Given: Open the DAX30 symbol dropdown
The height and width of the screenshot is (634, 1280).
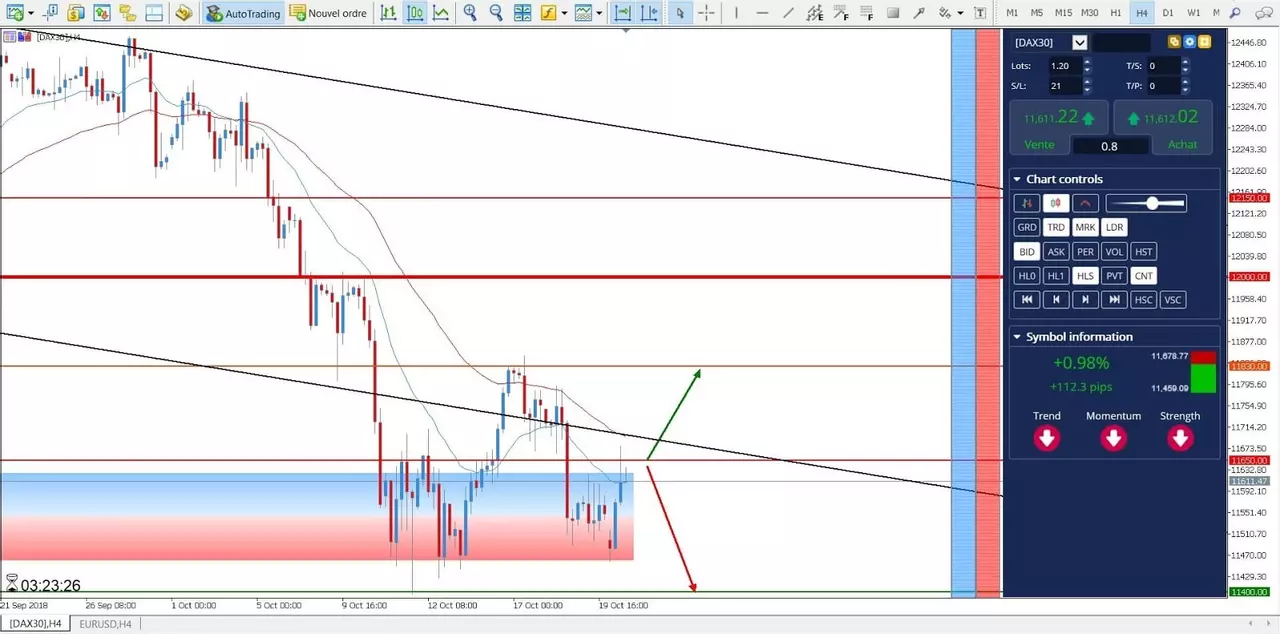Looking at the screenshot, I should click(x=1079, y=42).
